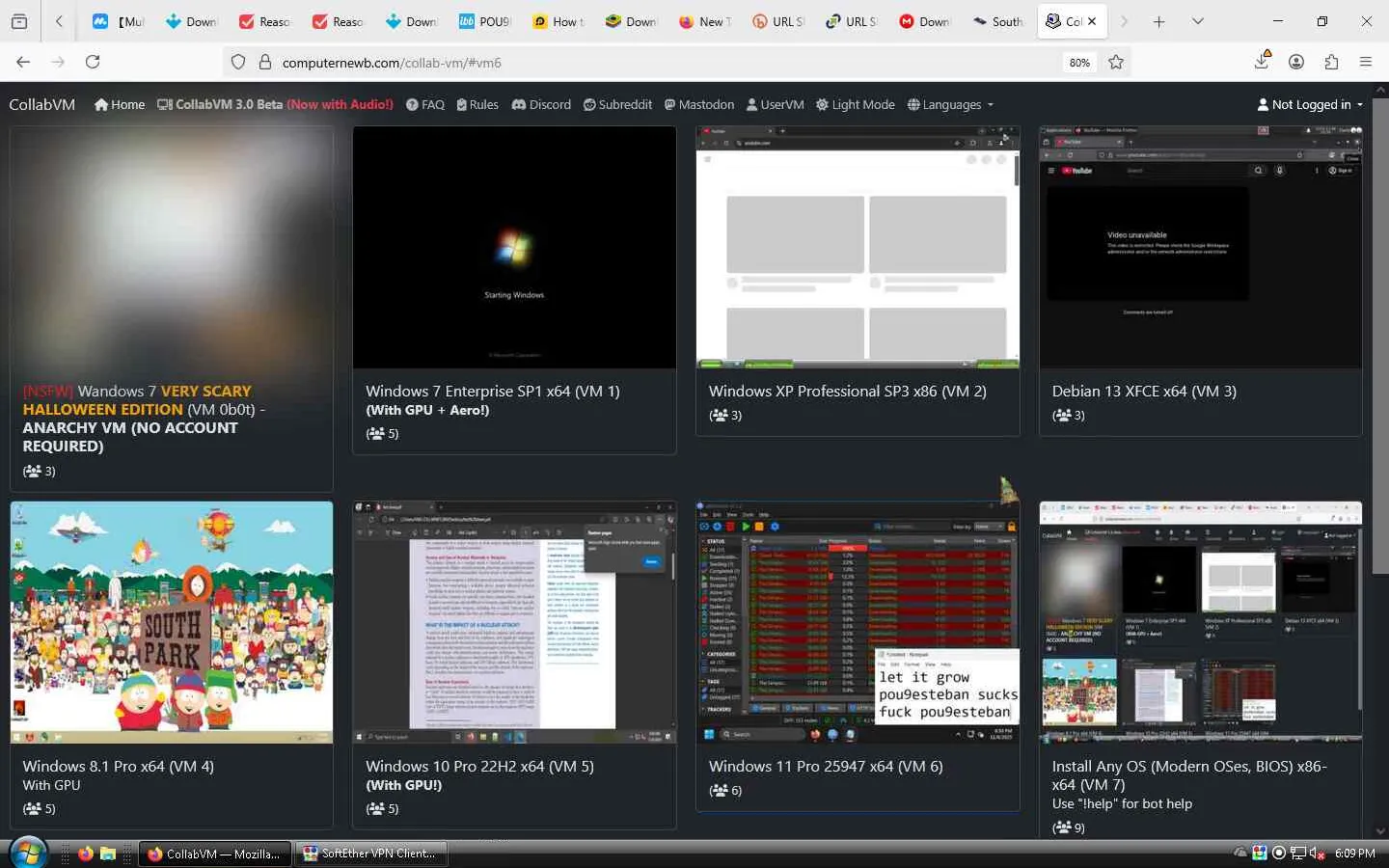Viewport: 1389px width, 868px height.
Task: Open the Mastodon link
Action: coord(699,104)
